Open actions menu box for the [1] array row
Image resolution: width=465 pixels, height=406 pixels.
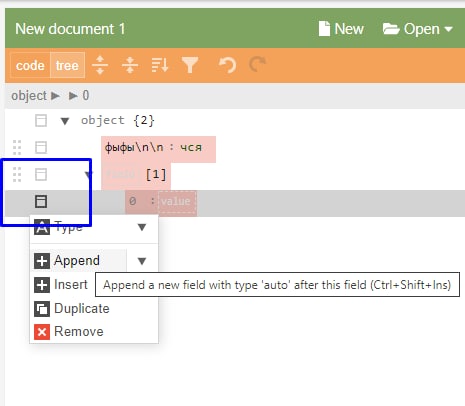[41, 174]
